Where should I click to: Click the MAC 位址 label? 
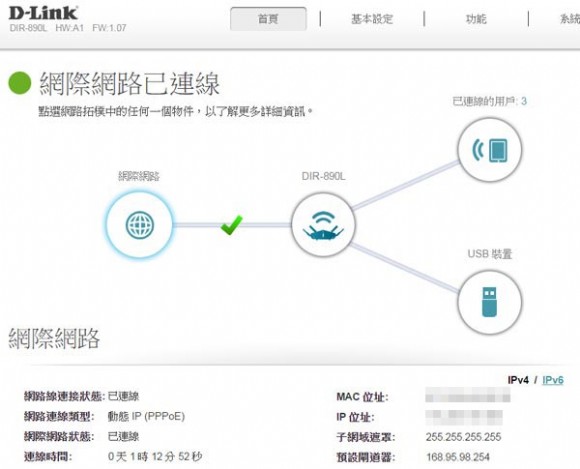click(362, 397)
